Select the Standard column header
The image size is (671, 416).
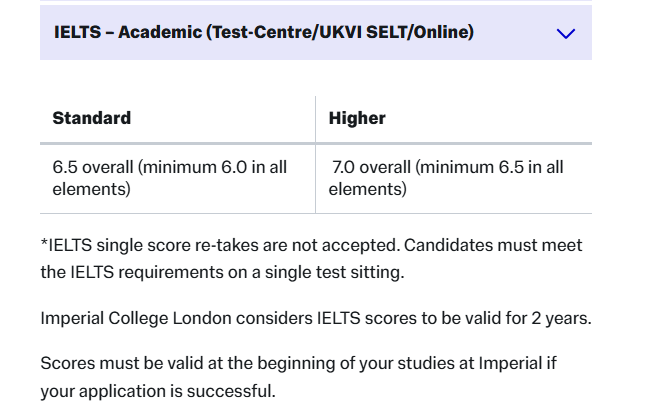(x=91, y=118)
